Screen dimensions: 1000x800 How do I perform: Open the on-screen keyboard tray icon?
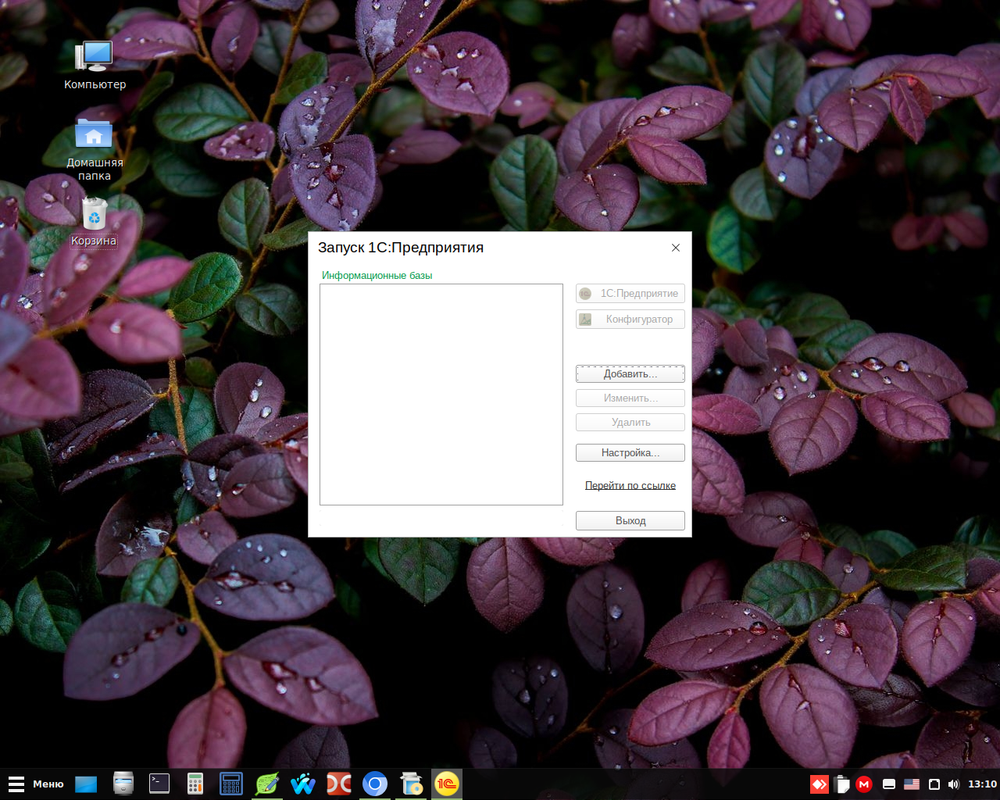(889, 784)
